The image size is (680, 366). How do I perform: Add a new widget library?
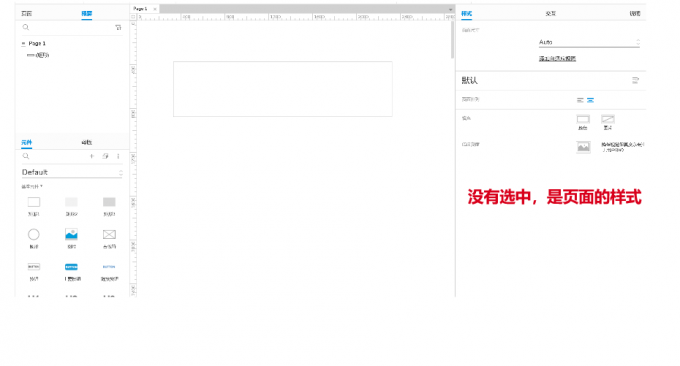tap(92, 156)
